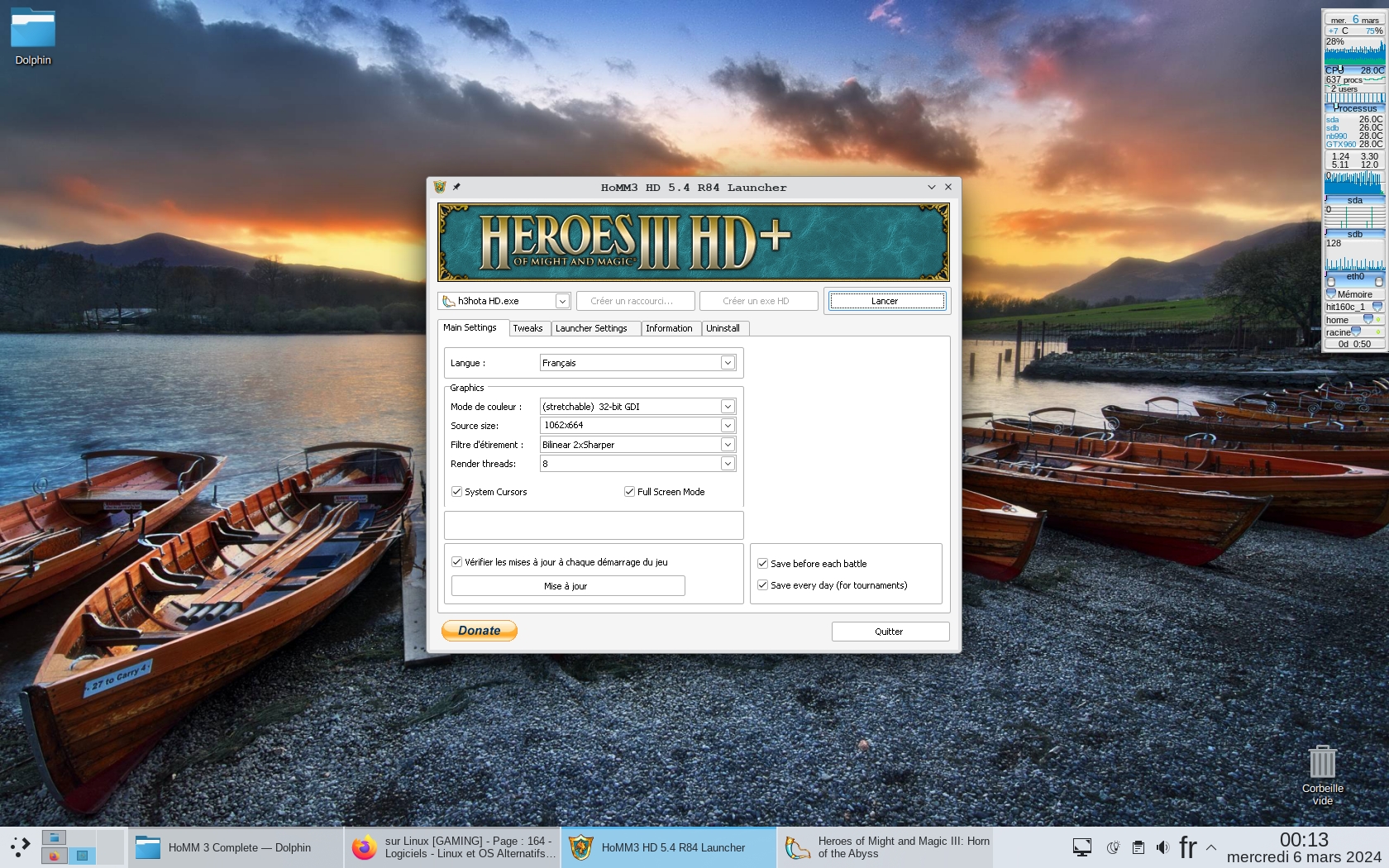Screen dimensions: 1389x868
Task: Click the HoMM3 shield icon in the title bar
Action: click(x=440, y=187)
